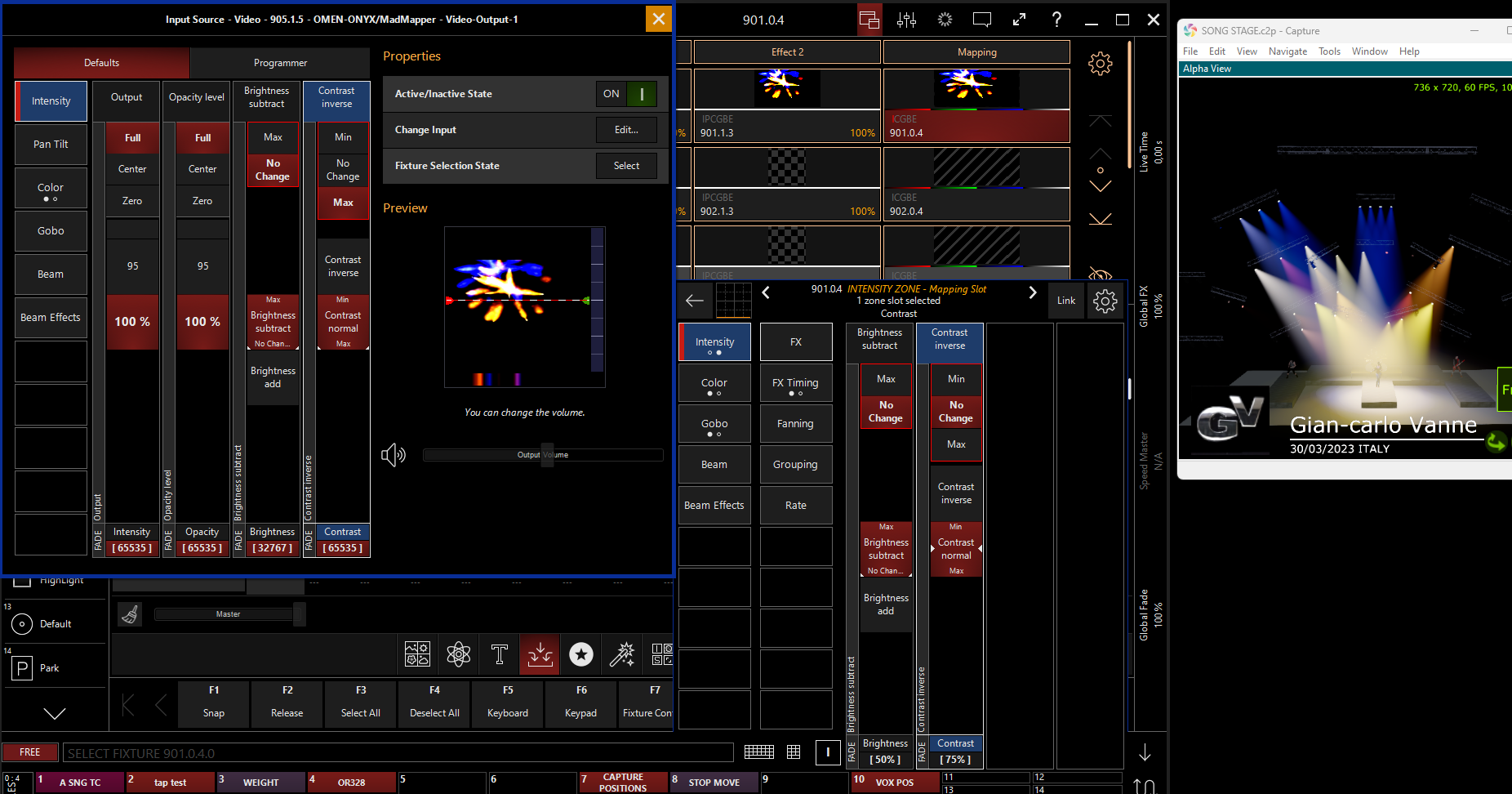The height and width of the screenshot is (794, 1512).
Task: Open the media gallery images icon
Action: [x=417, y=654]
